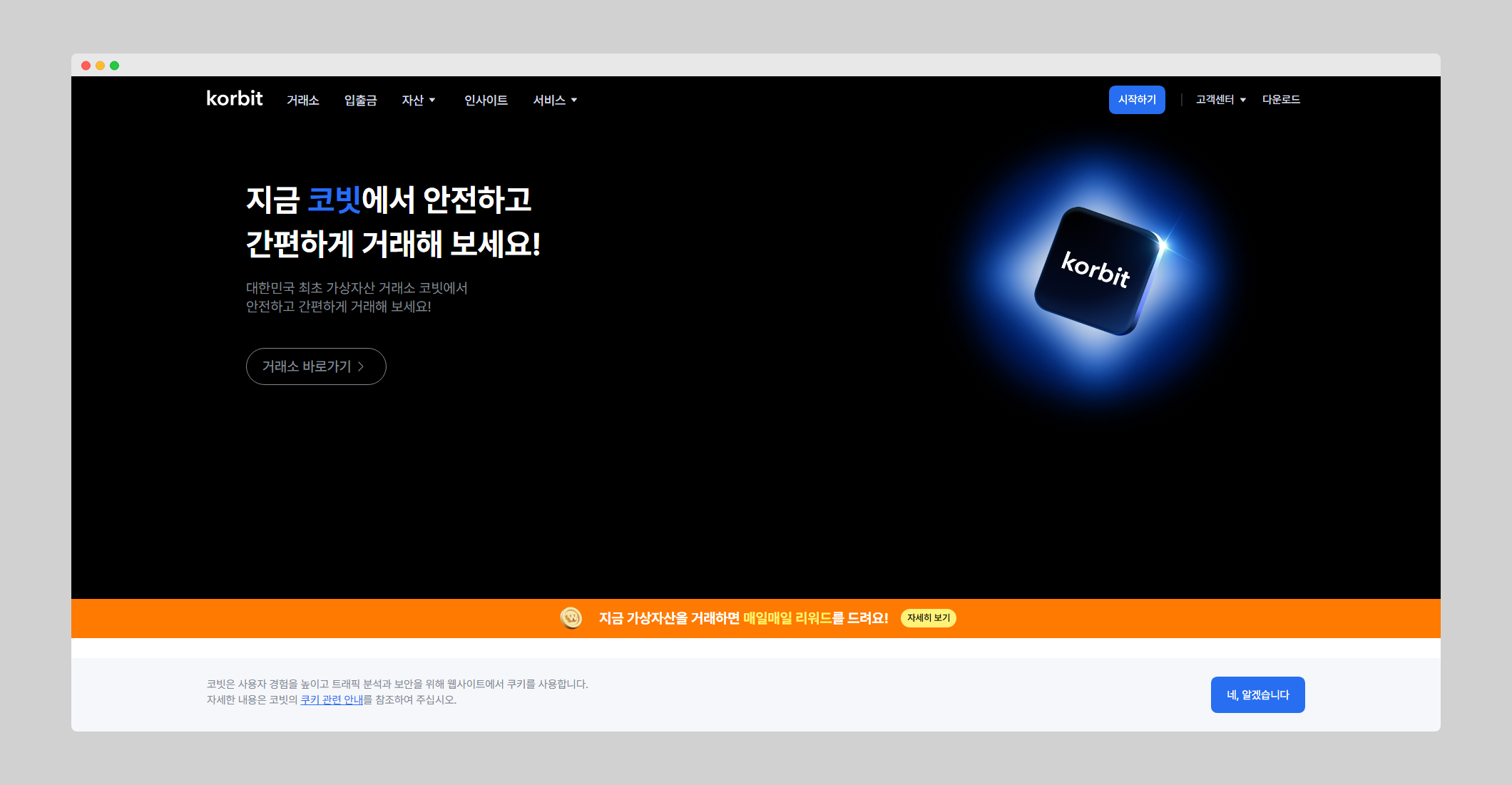The width and height of the screenshot is (1512, 785).
Task: Click the korbit logo in header
Action: tap(234, 98)
